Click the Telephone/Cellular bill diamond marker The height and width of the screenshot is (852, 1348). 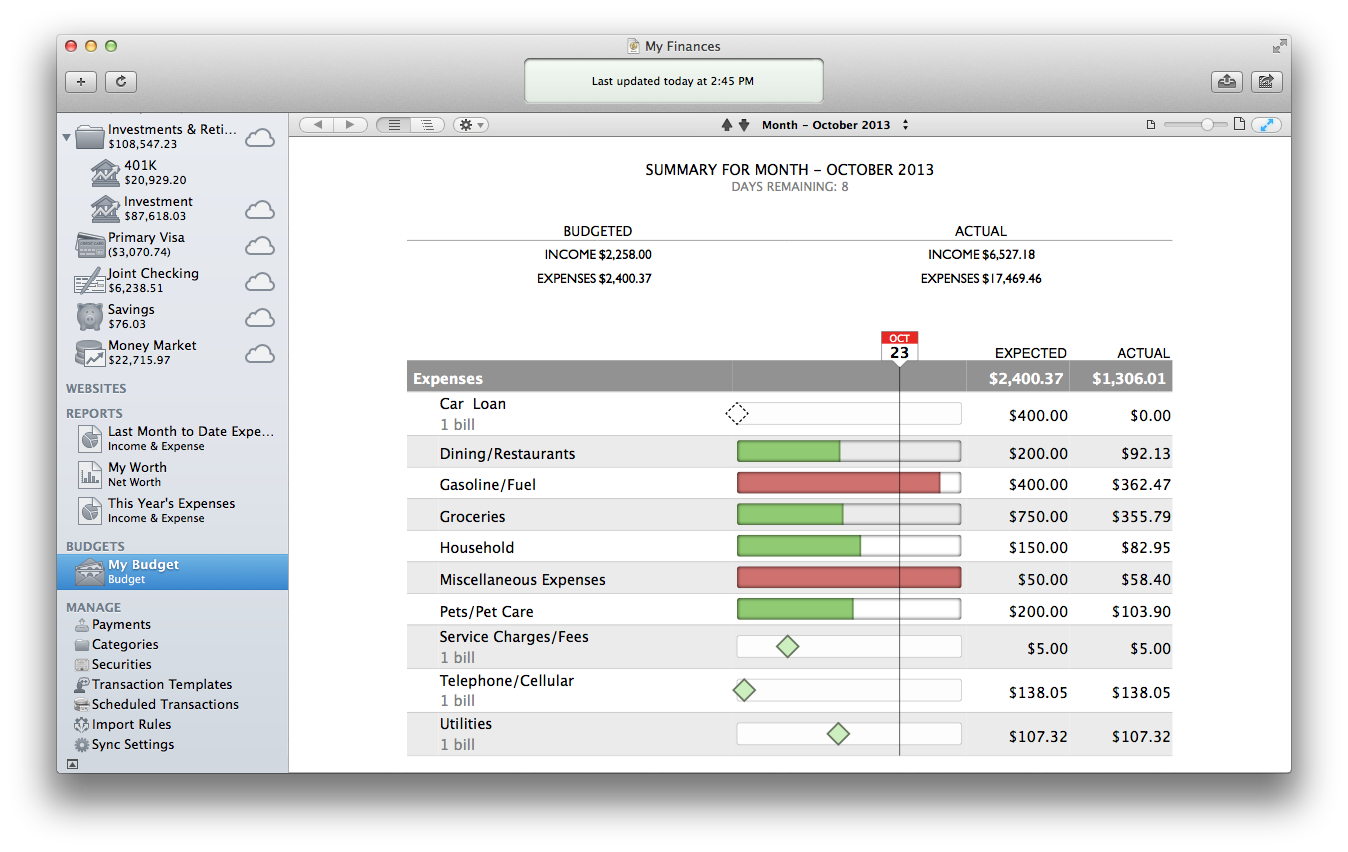point(744,690)
